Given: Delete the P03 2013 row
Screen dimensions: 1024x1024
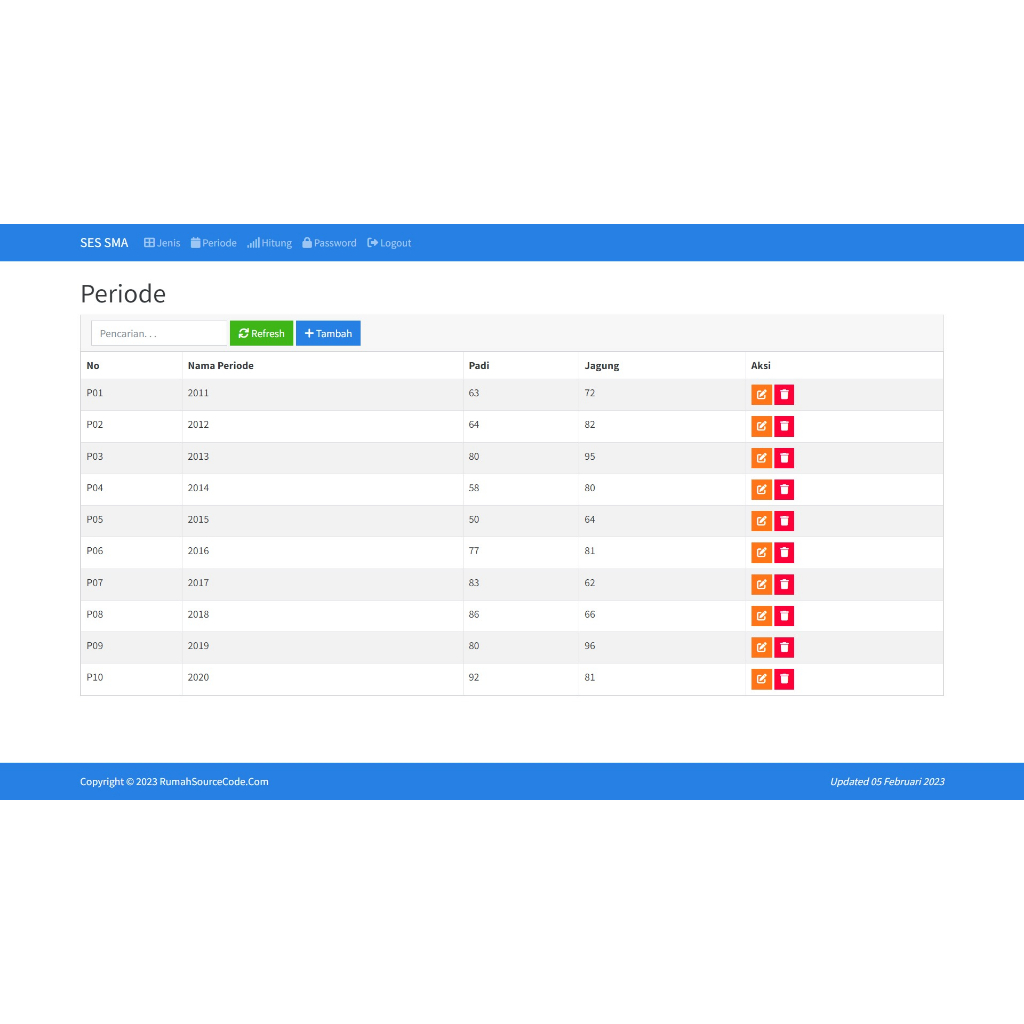Looking at the screenshot, I should pyautogui.click(x=784, y=458).
